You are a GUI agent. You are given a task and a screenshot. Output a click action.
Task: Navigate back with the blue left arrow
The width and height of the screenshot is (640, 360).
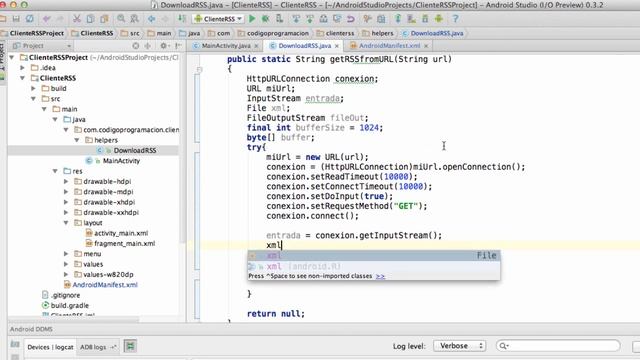pyautogui.click(x=151, y=19)
